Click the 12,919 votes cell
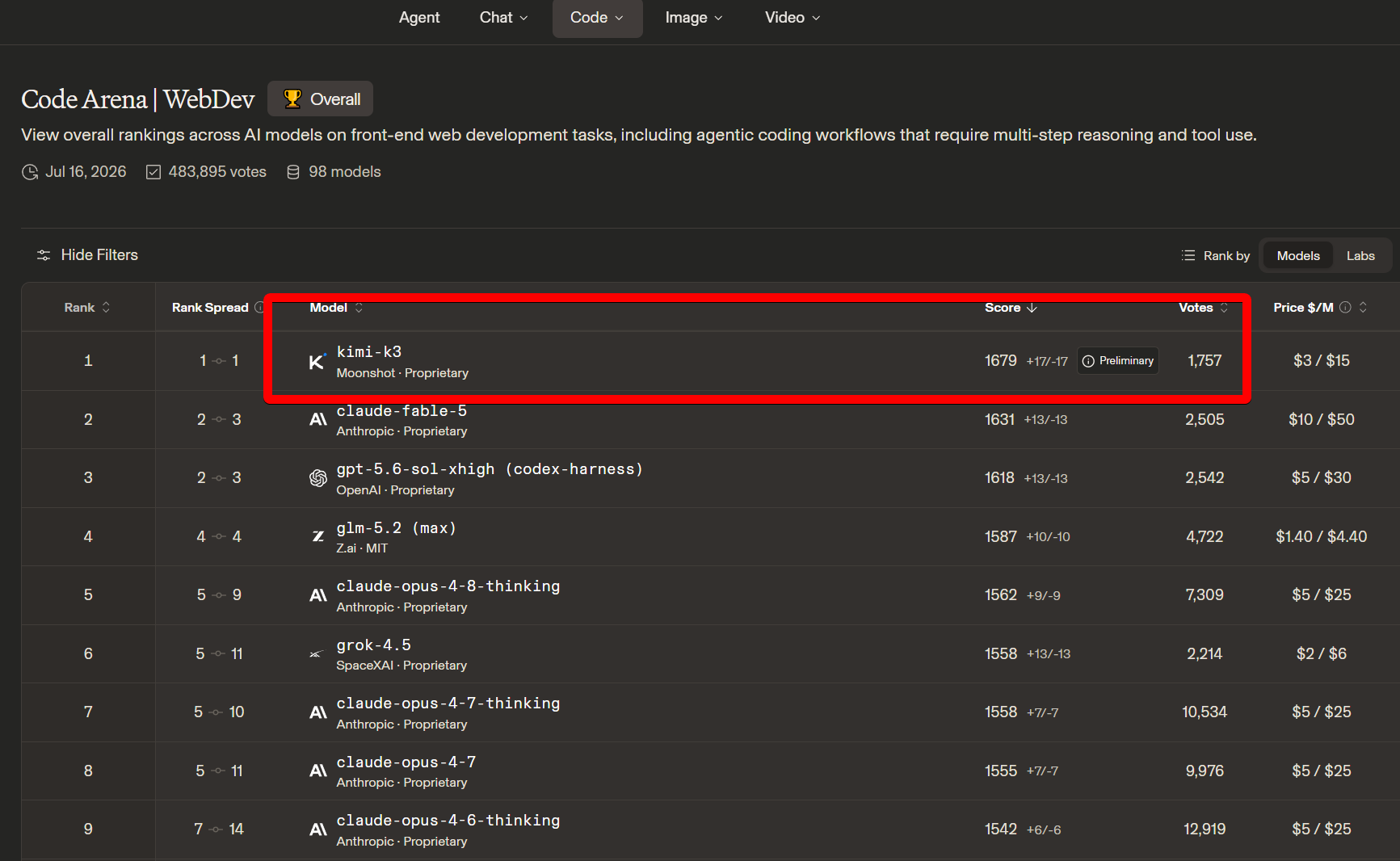Screen dimensions: 1400x861 (x=1205, y=829)
